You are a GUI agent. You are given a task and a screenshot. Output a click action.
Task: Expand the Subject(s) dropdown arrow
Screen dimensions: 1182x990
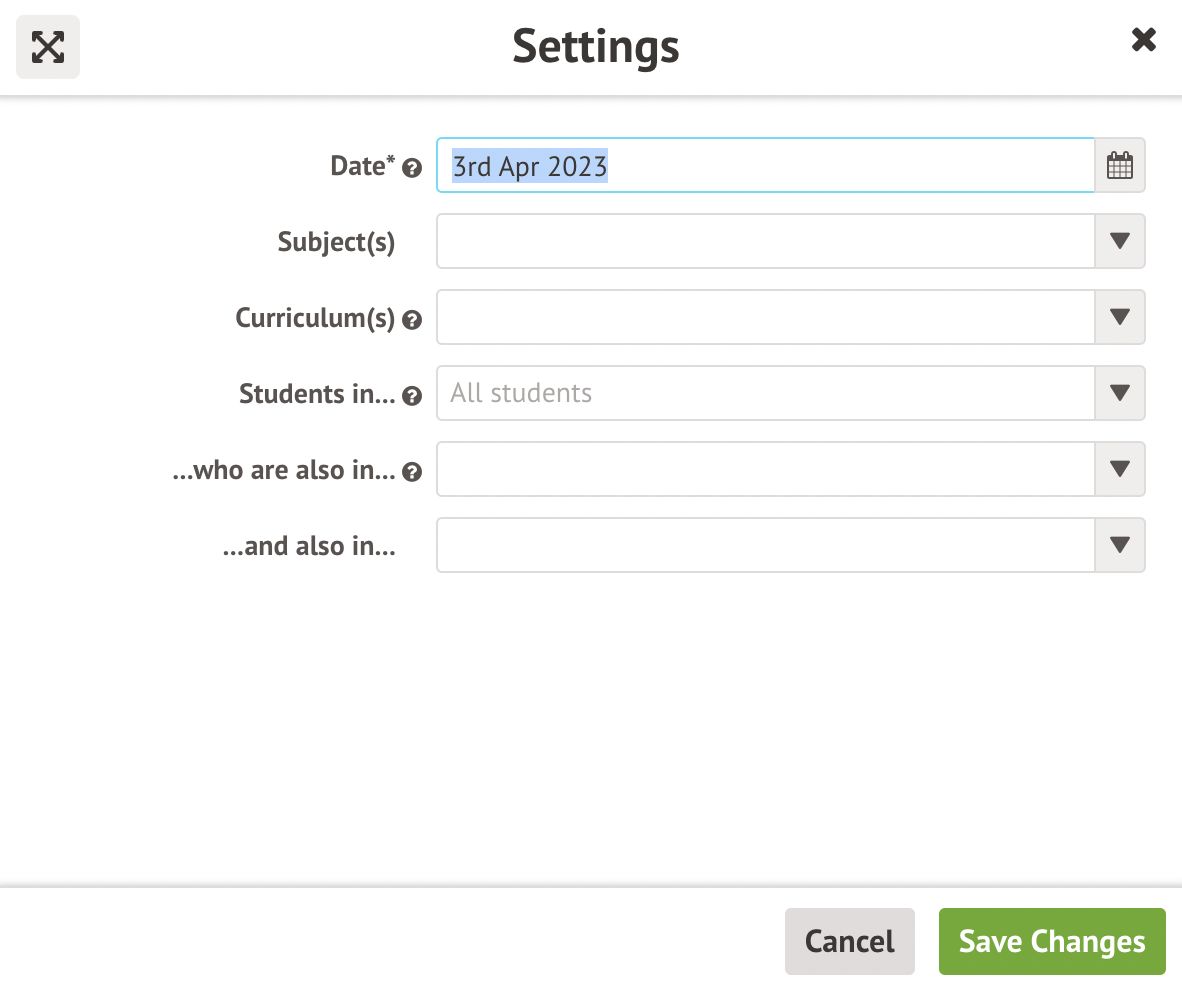coord(1120,241)
